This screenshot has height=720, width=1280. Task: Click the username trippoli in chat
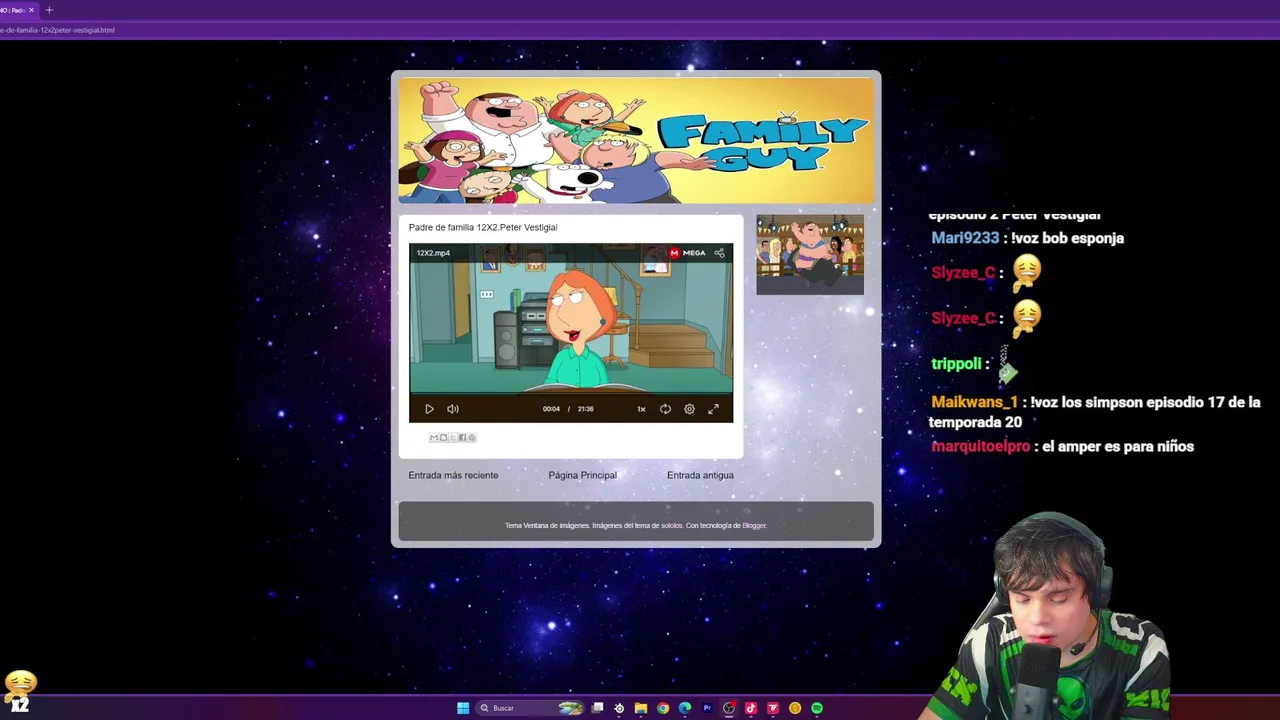pos(956,364)
